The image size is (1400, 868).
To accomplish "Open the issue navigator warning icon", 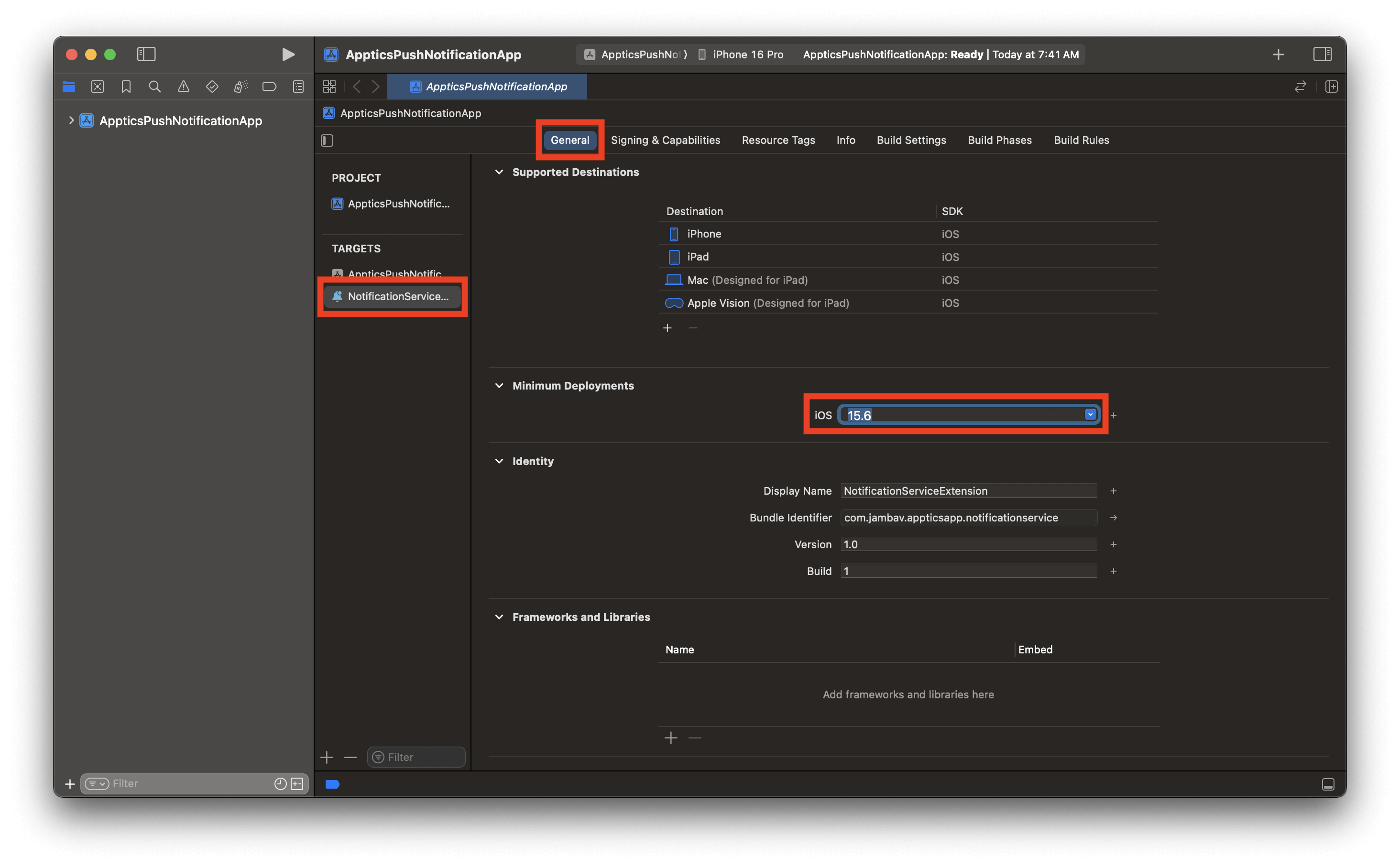I will coord(183,87).
